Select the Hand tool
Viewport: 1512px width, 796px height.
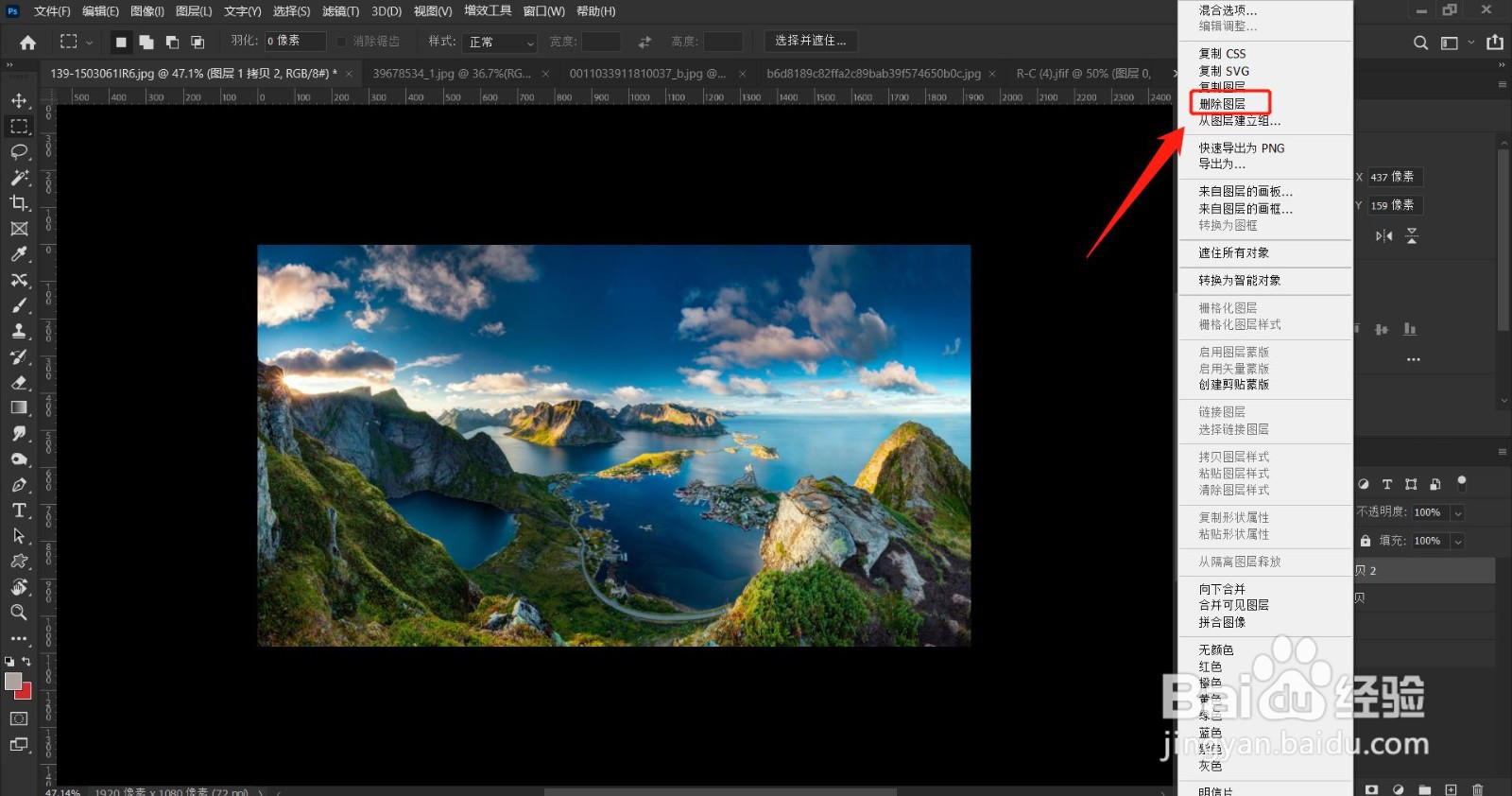(19, 587)
